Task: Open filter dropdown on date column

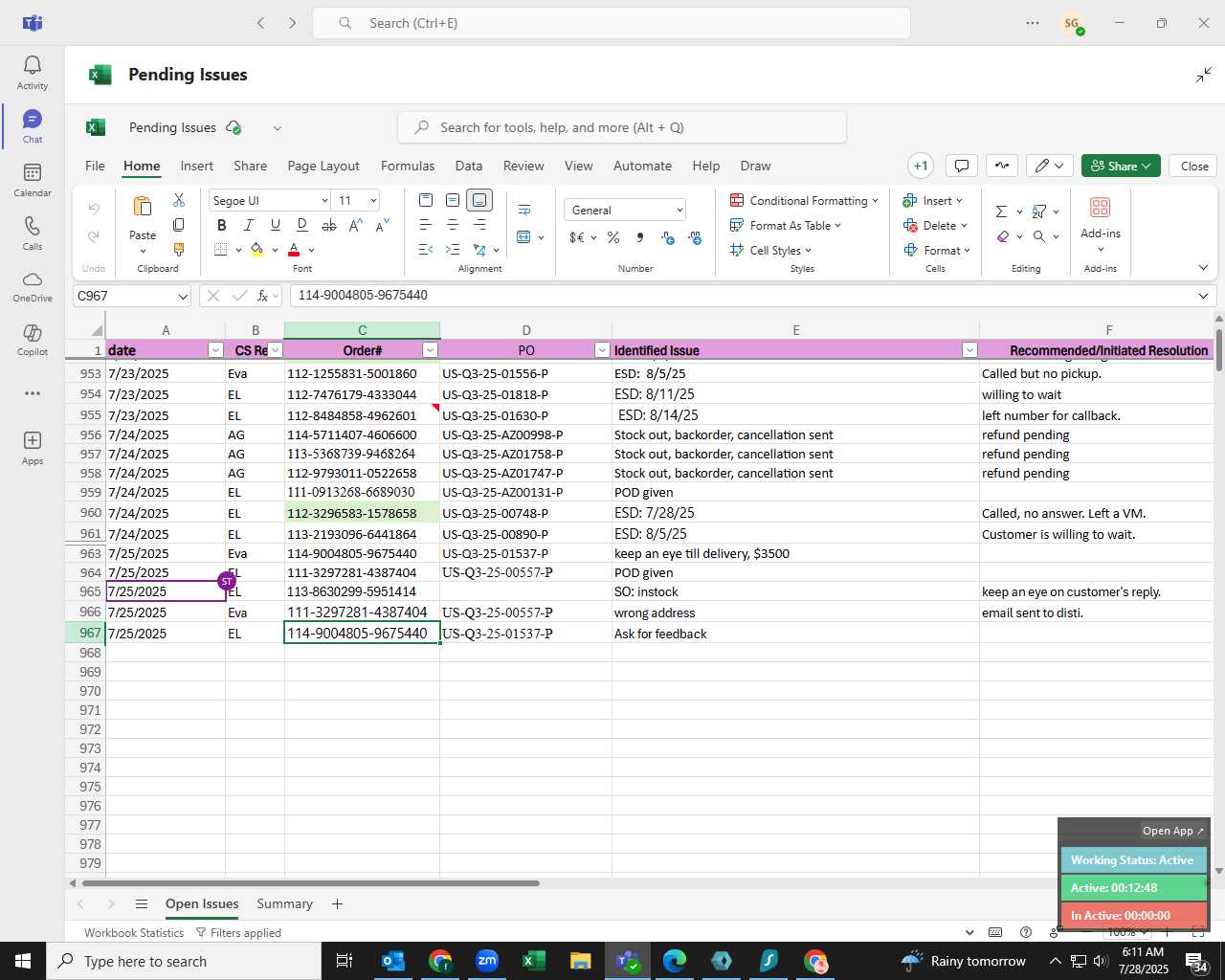Action: click(x=215, y=350)
